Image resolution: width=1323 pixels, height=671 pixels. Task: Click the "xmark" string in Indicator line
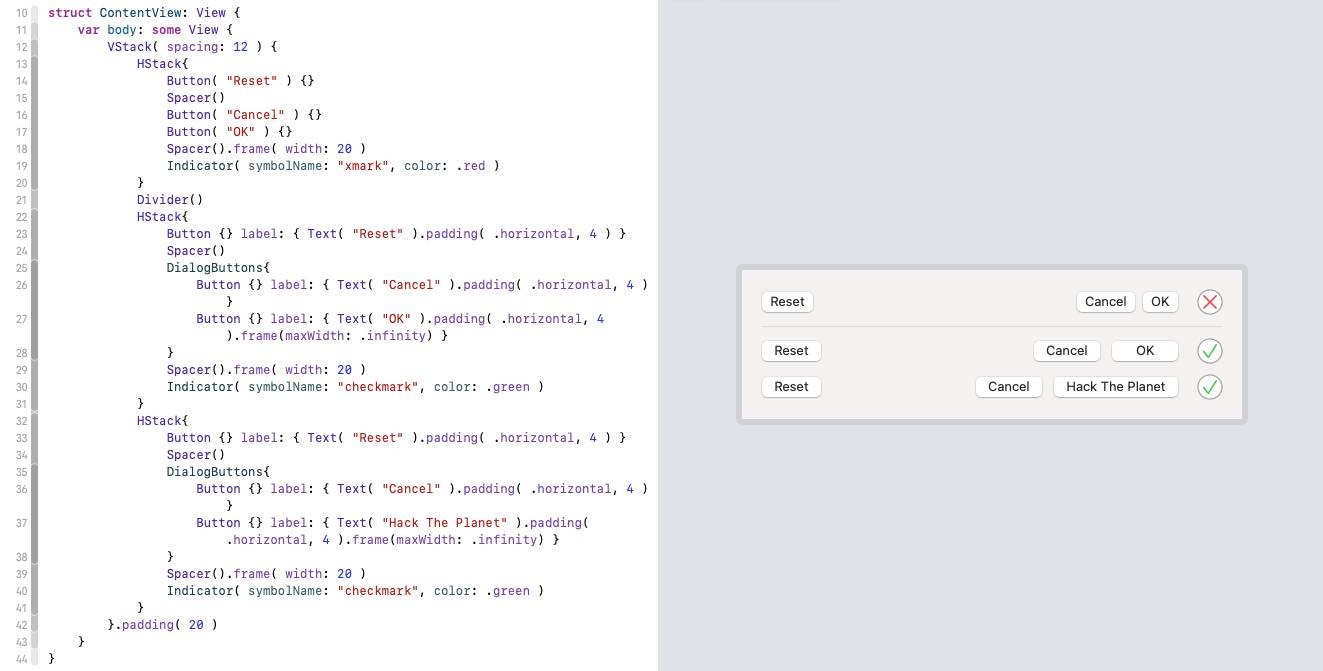[x=362, y=166]
